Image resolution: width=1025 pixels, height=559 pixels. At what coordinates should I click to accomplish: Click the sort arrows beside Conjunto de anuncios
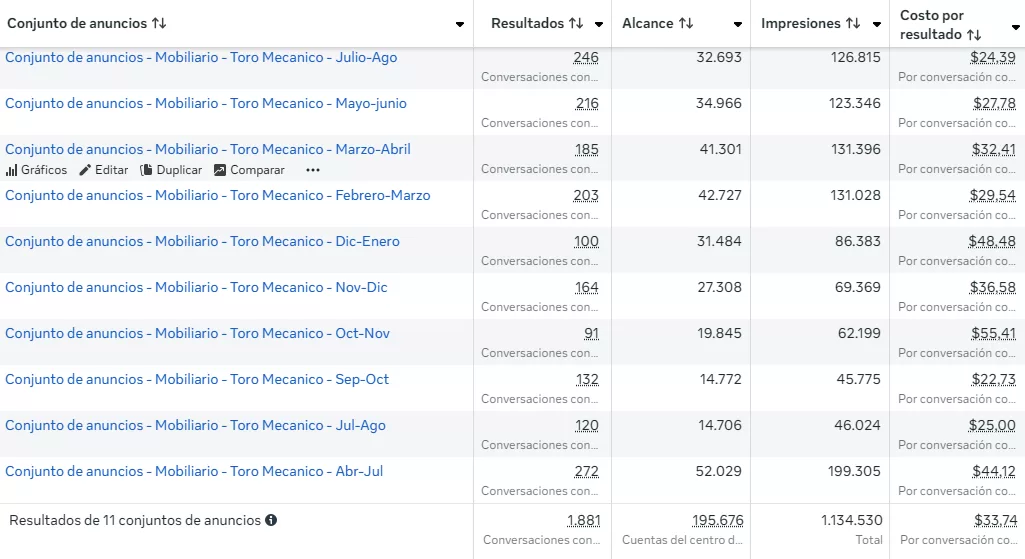pos(159,23)
